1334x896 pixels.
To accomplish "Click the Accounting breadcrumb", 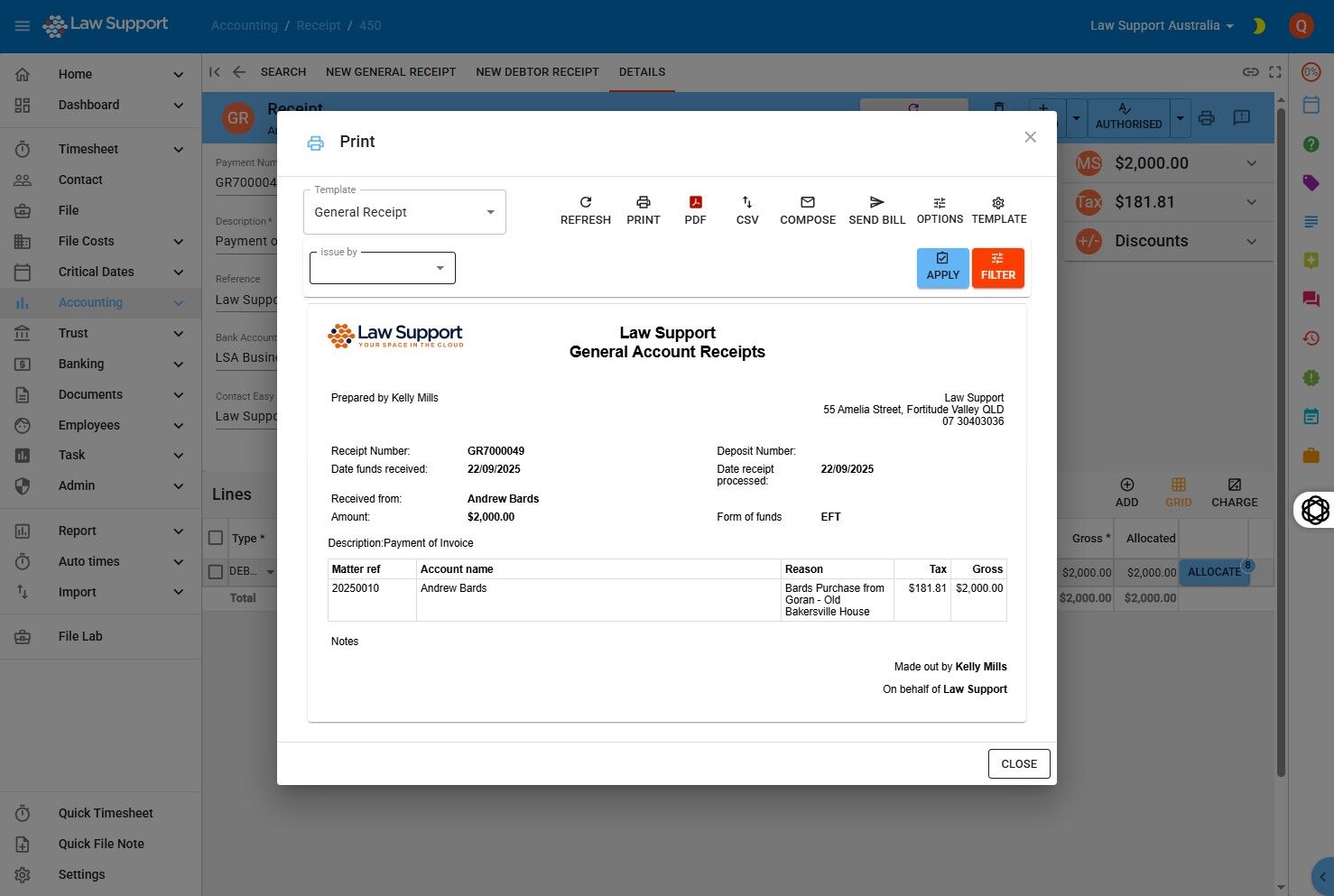I will (245, 26).
